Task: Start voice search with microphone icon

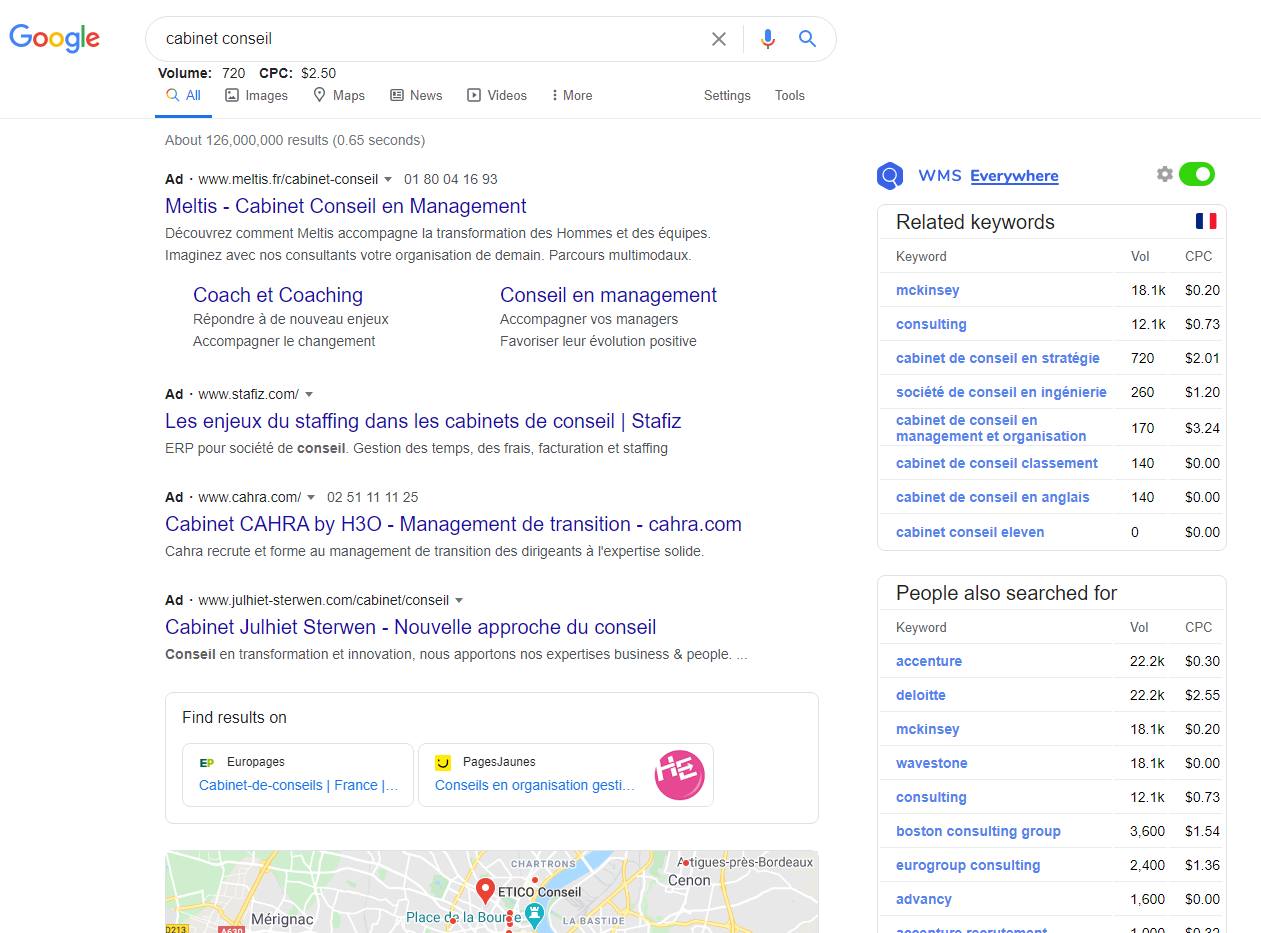Action: click(768, 39)
